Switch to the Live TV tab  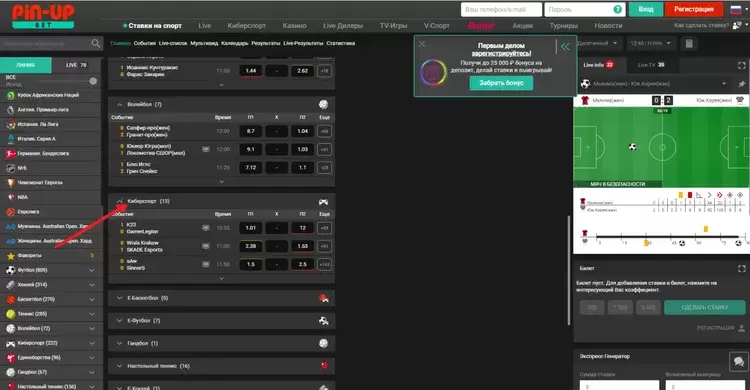click(651, 65)
